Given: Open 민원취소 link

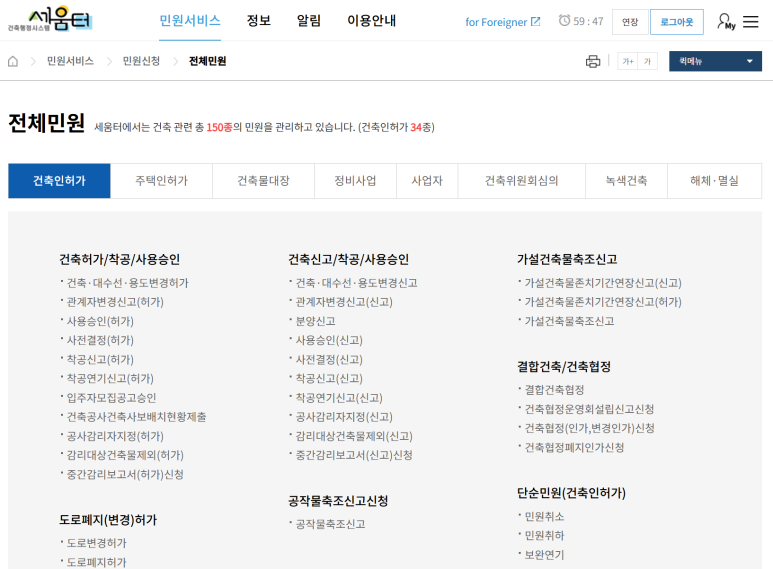Looking at the screenshot, I should tap(544, 516).
